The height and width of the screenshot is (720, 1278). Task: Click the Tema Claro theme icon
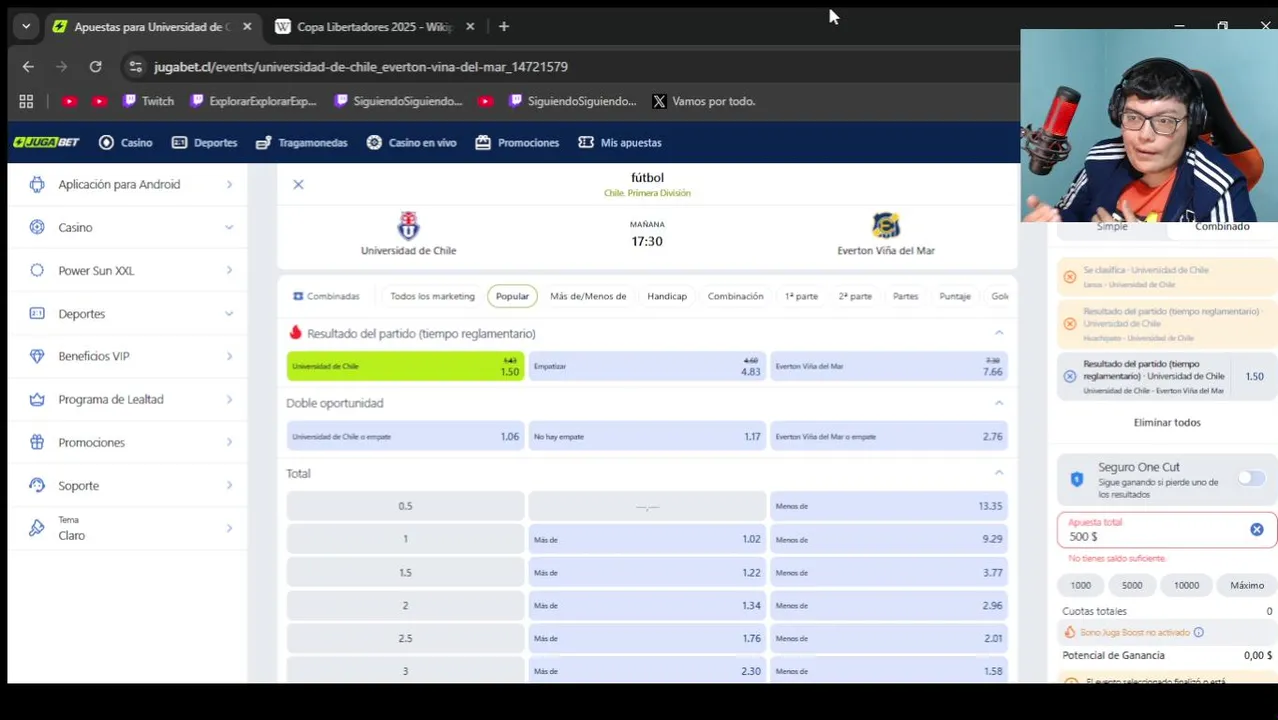(x=37, y=528)
